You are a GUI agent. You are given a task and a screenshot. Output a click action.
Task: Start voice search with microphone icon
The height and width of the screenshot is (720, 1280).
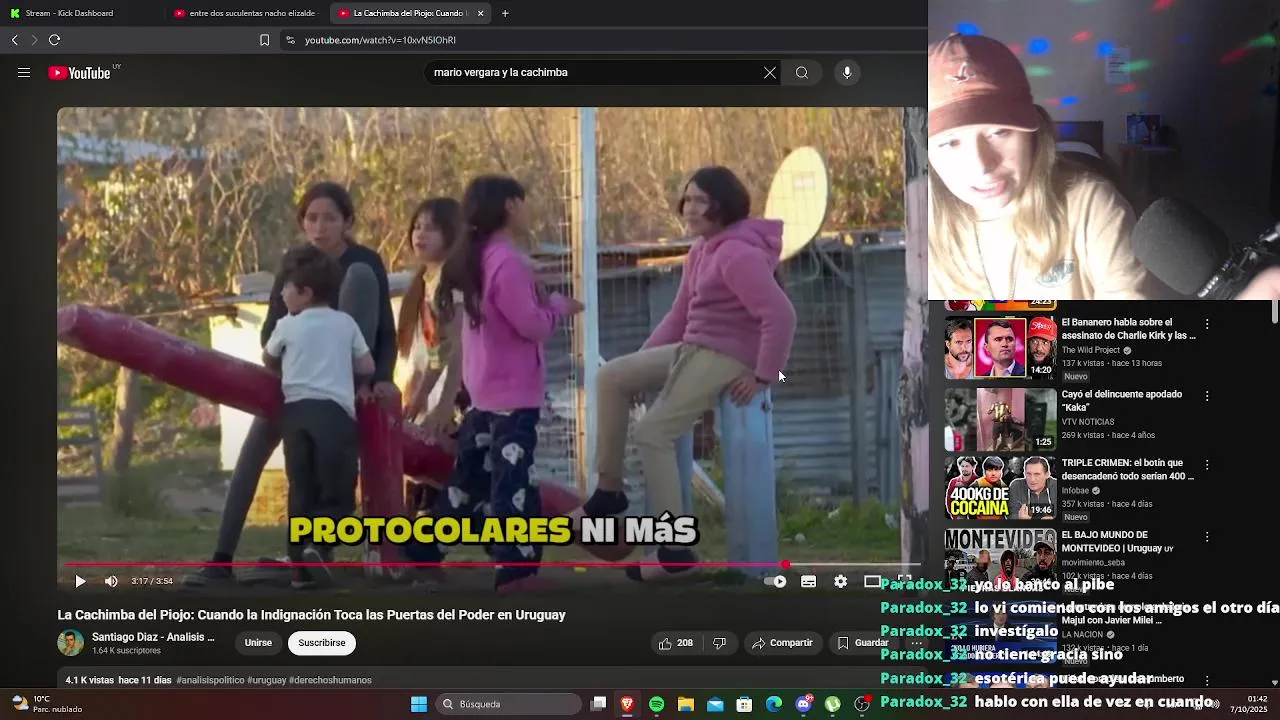point(847,72)
